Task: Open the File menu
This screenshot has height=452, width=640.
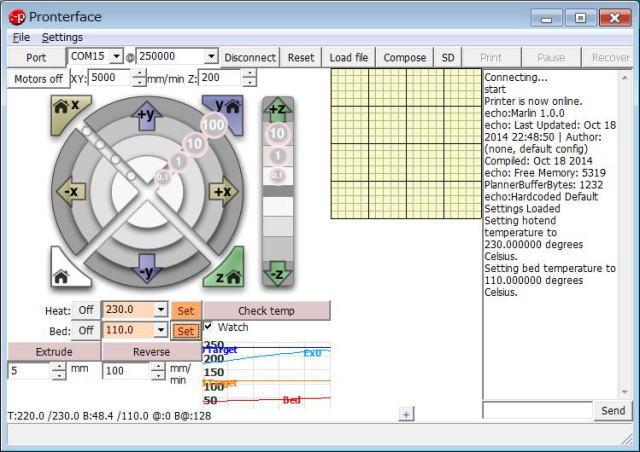Action: coord(21,38)
